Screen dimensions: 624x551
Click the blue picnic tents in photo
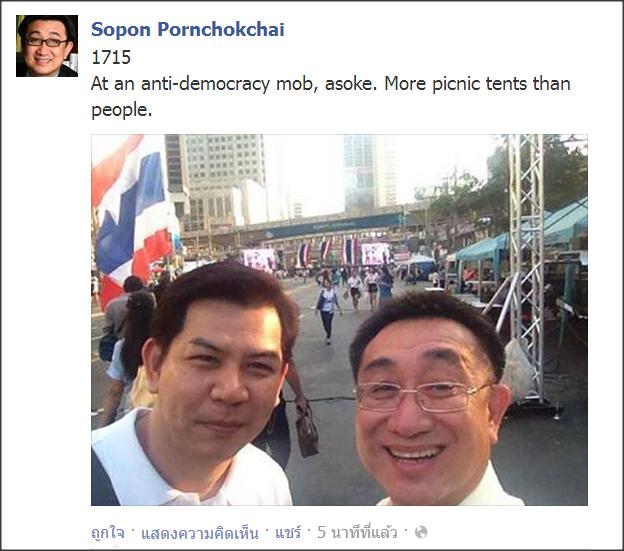[x=521, y=239]
